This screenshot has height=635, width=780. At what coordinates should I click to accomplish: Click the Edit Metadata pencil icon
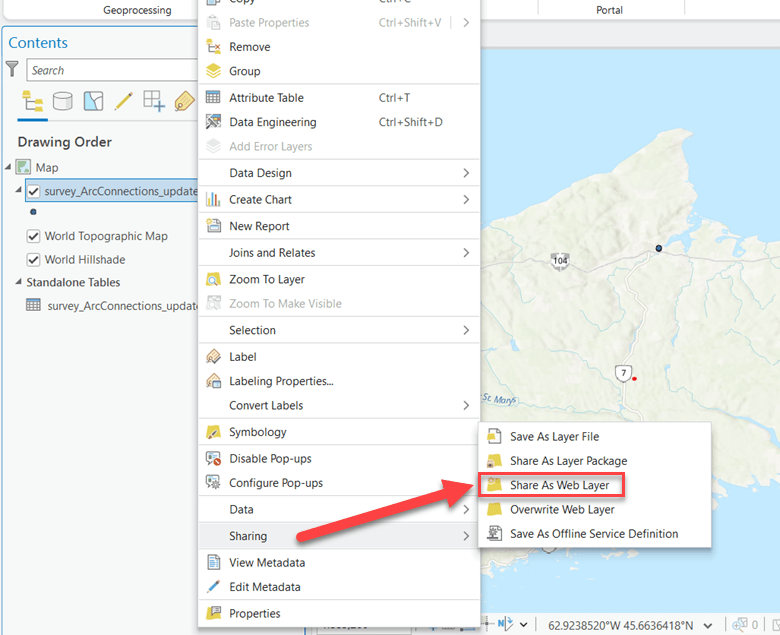213,587
